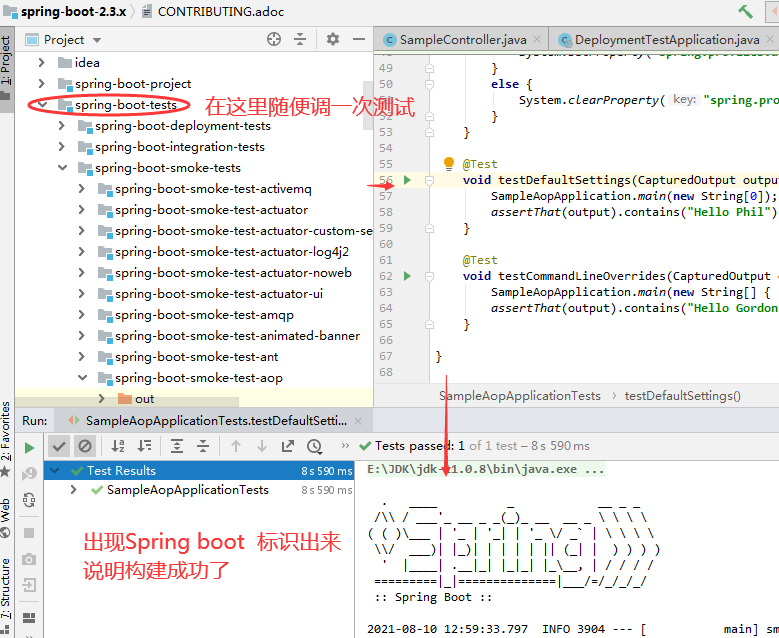Fold the else block at line 50
The height and width of the screenshot is (638, 779).
[429, 84]
